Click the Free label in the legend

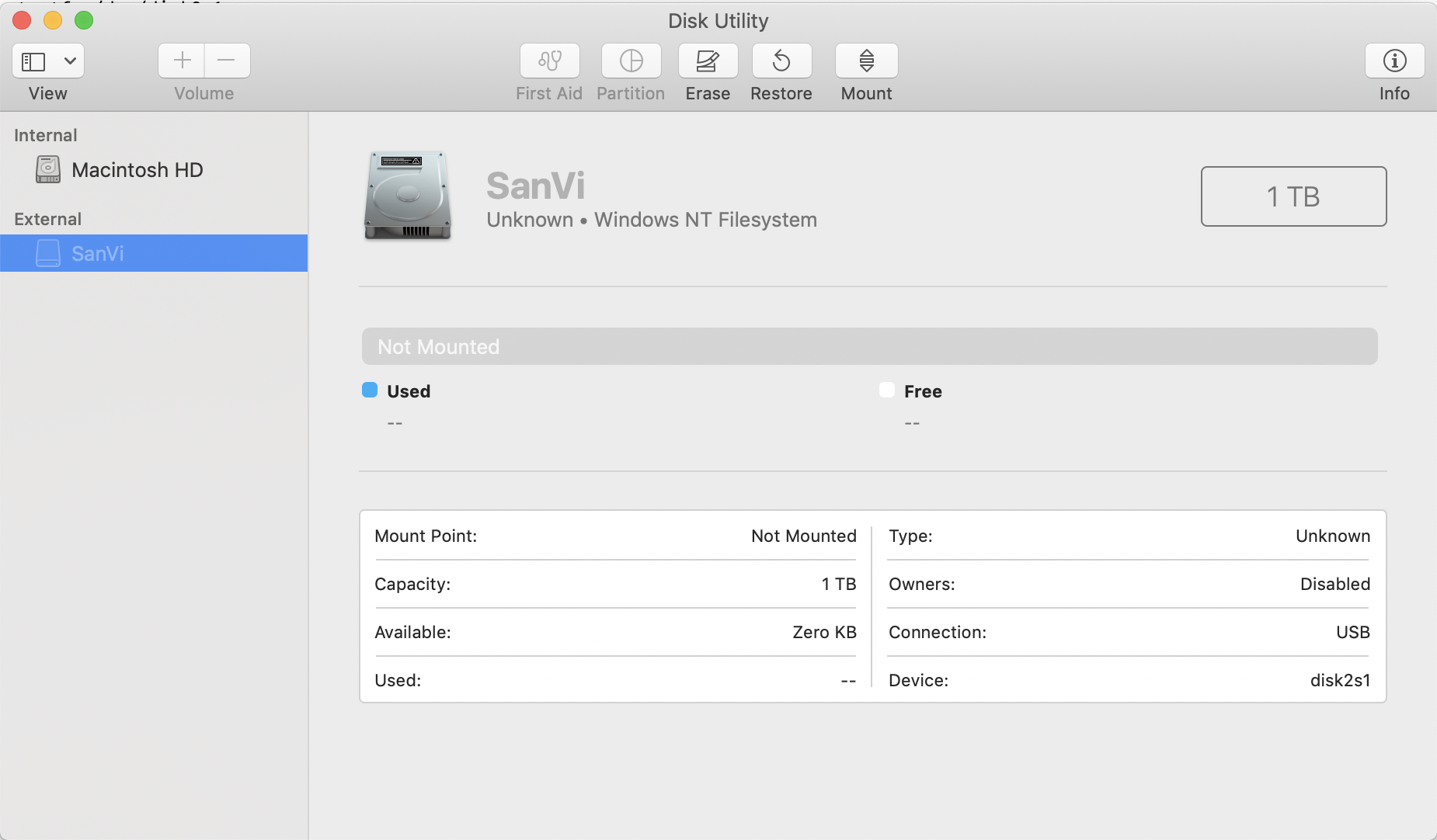(x=923, y=392)
